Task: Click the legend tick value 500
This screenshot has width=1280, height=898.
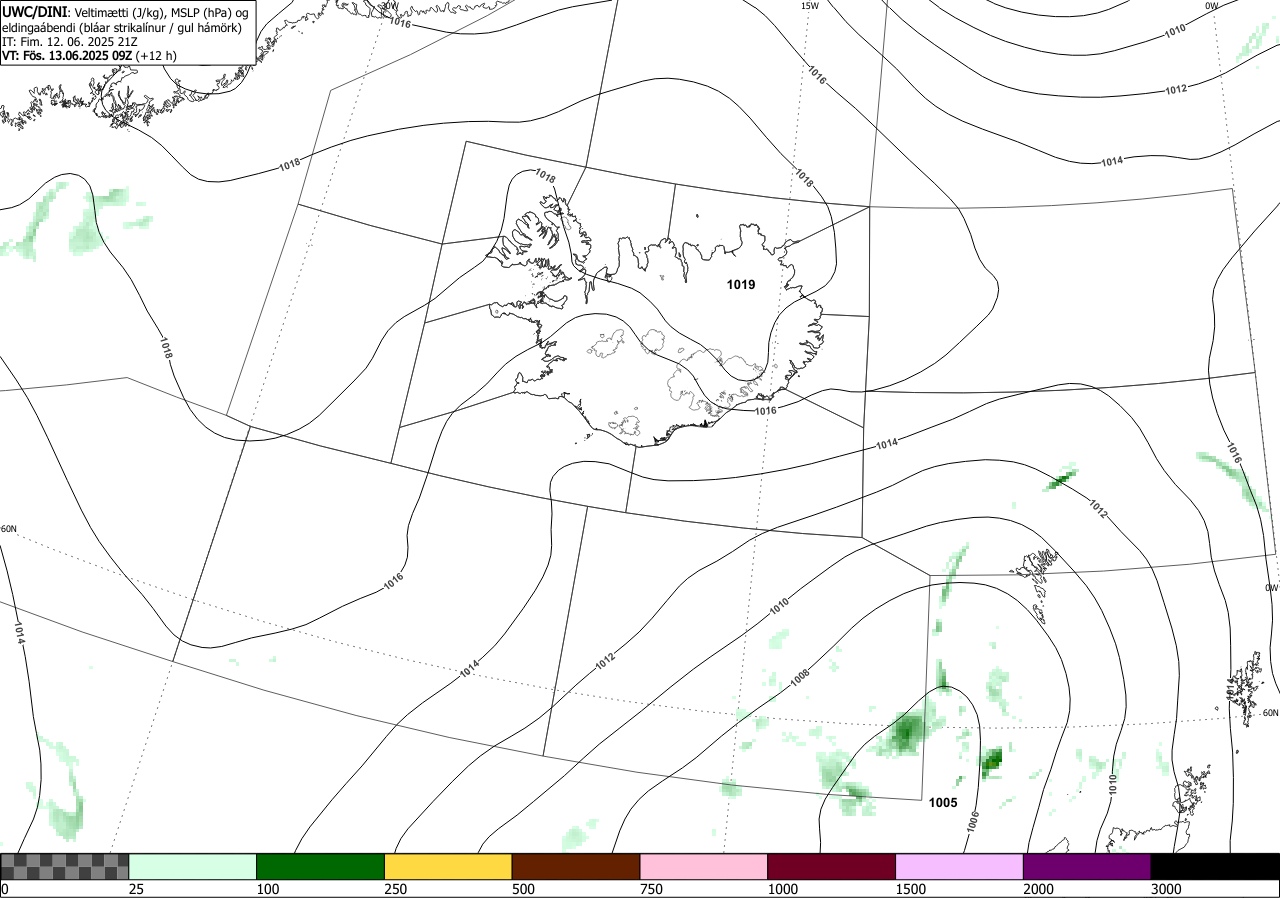Action: tap(523, 889)
